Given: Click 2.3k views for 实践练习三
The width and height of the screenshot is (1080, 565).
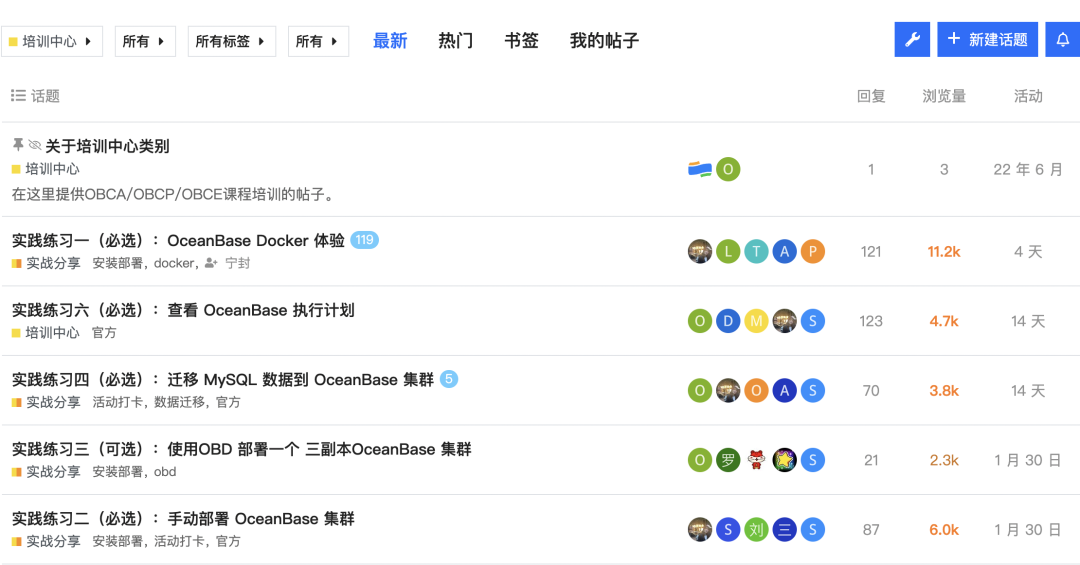Looking at the screenshot, I should coord(944,460).
